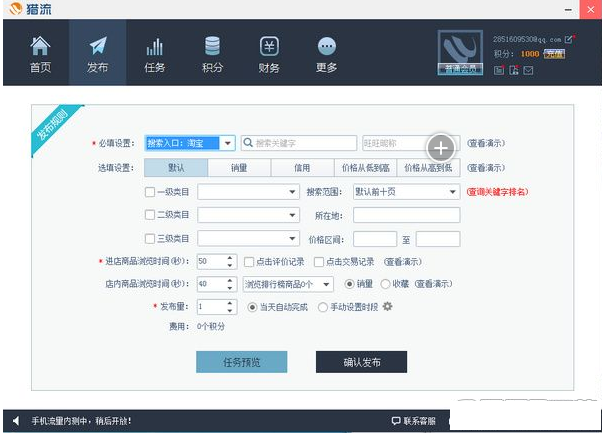The width and height of the screenshot is (602, 433).
Task: Select the 手动设置时段 radio button
Action: pyautogui.click(x=322, y=307)
